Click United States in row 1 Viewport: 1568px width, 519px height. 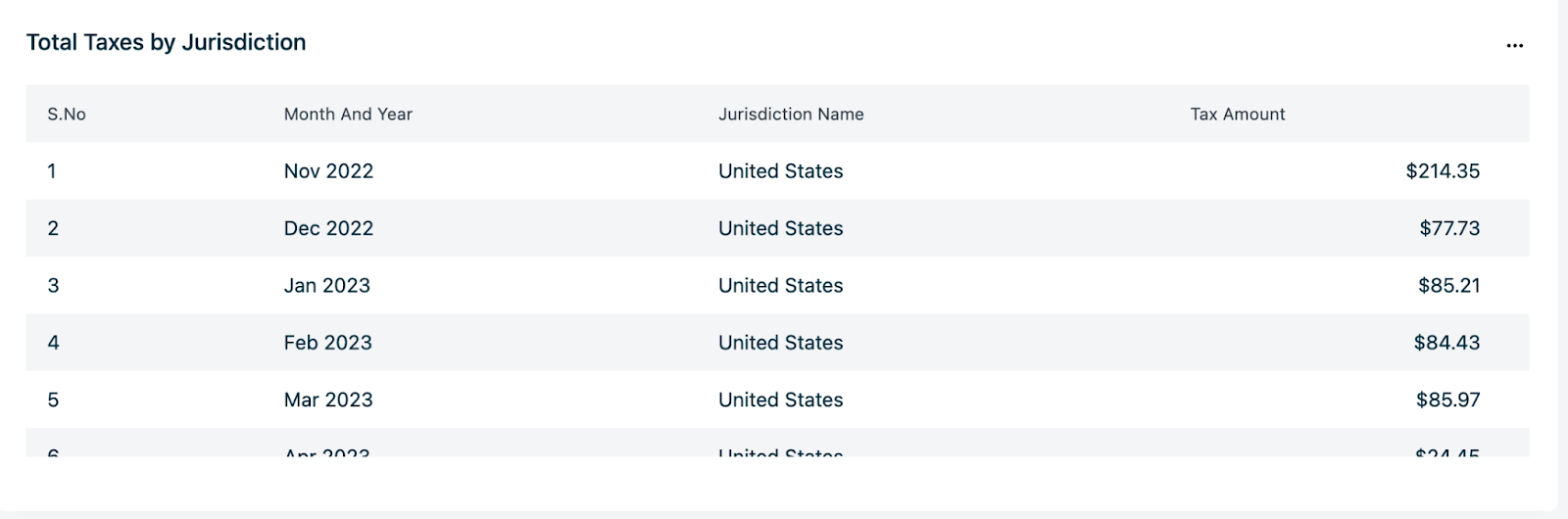pos(780,171)
